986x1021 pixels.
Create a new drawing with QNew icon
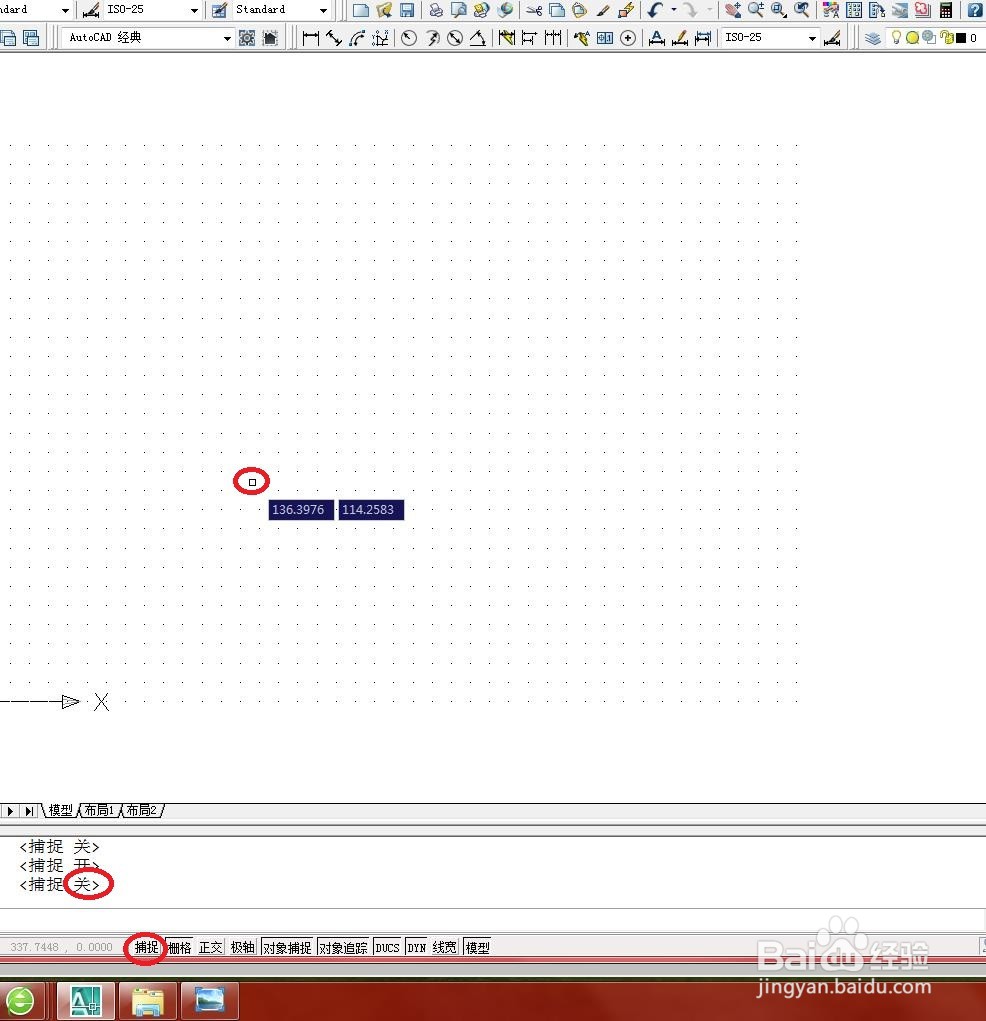coord(361,10)
